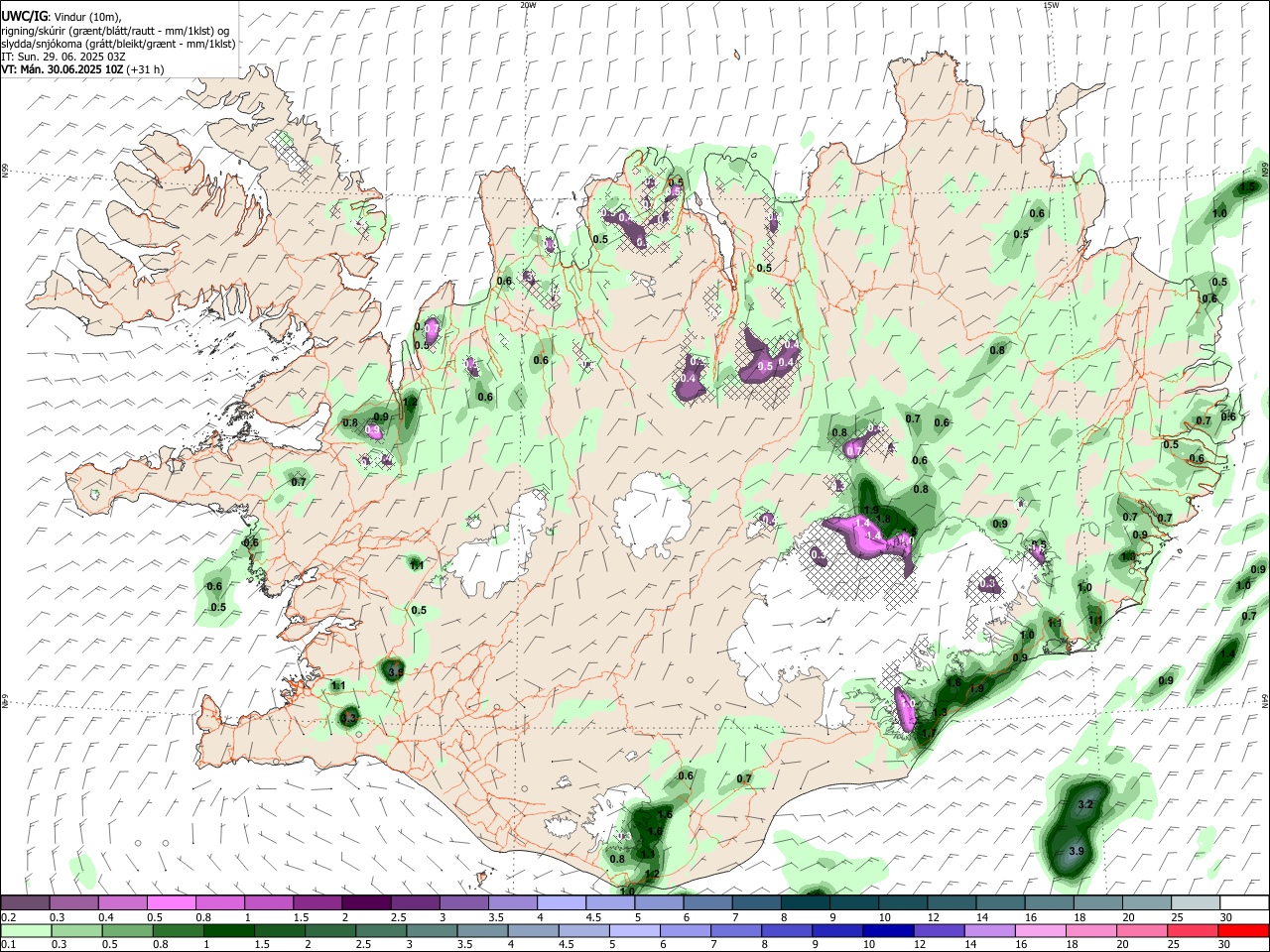Select the 3.3 rainfall value on the southwest peninsula

[x=348, y=717]
